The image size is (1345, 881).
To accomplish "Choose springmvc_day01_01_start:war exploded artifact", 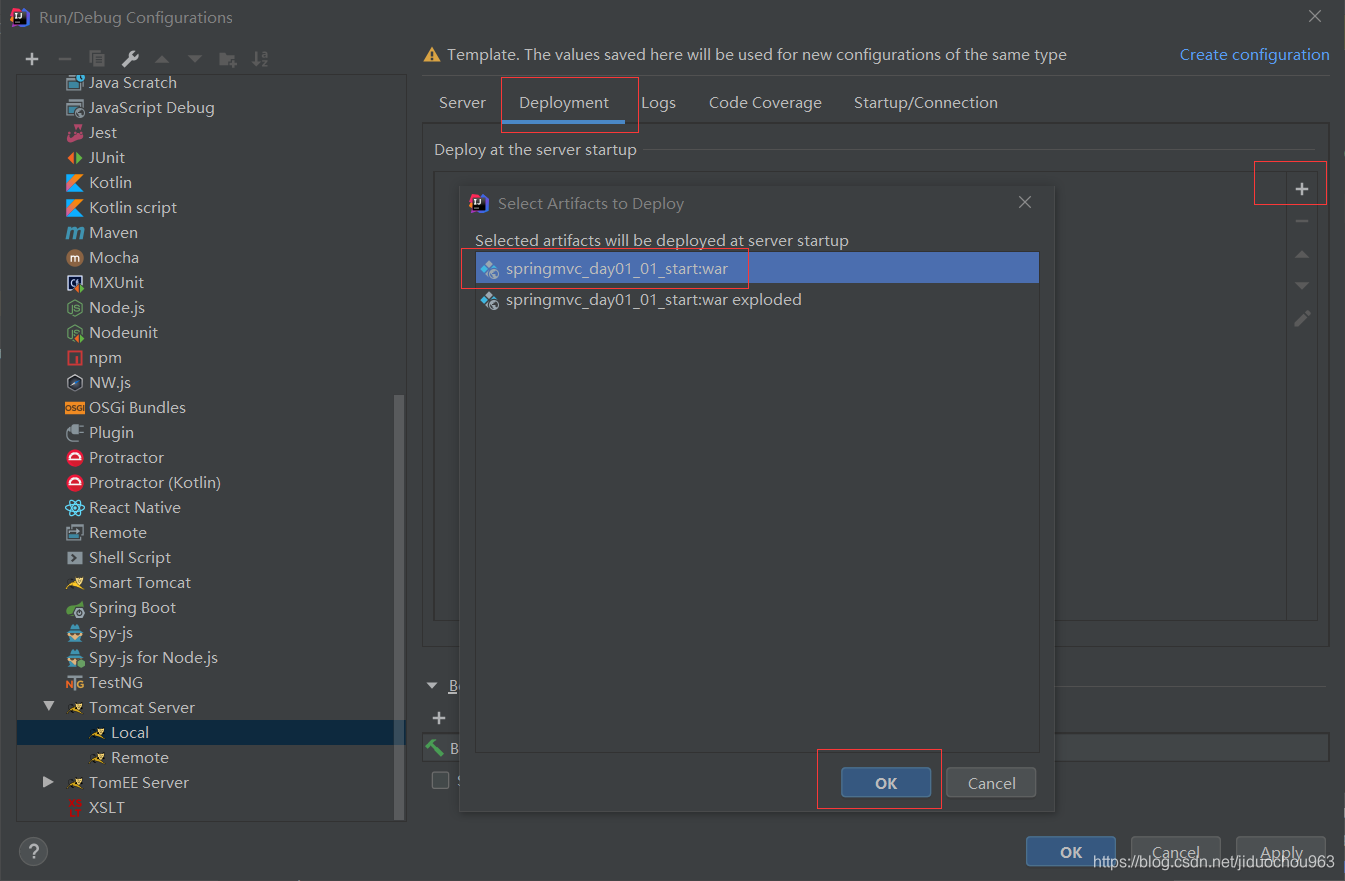I will (757, 299).
